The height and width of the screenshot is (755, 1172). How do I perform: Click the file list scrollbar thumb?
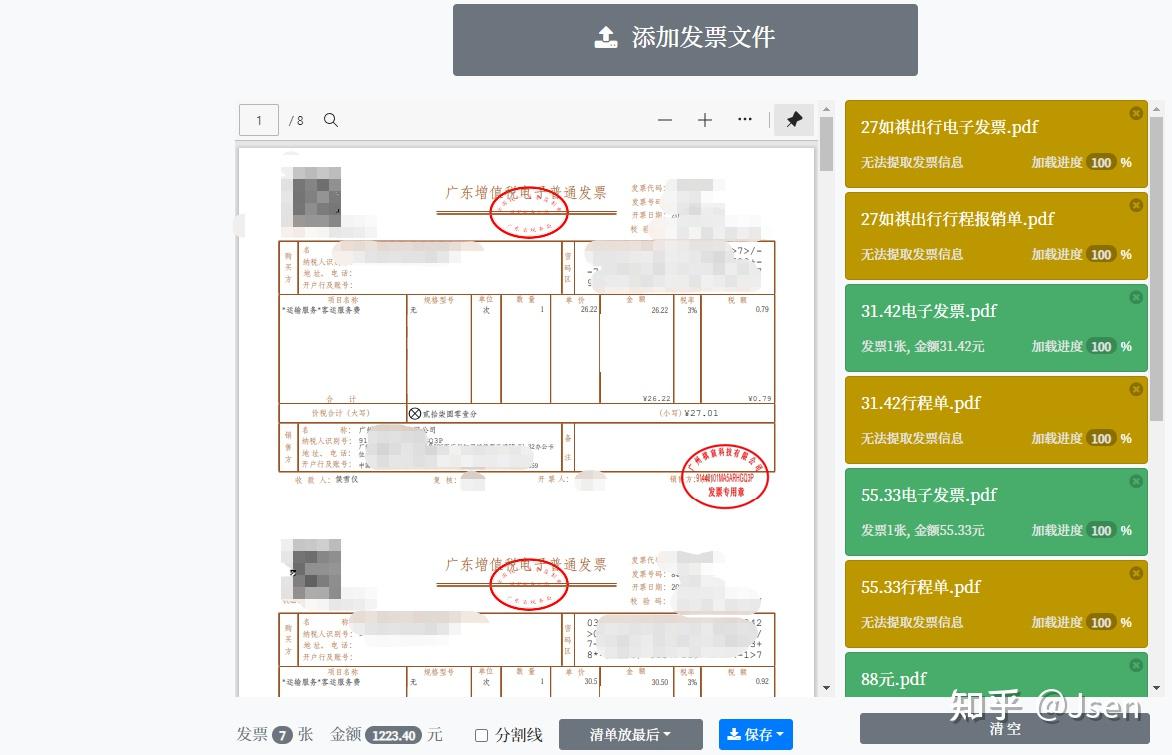click(1156, 268)
